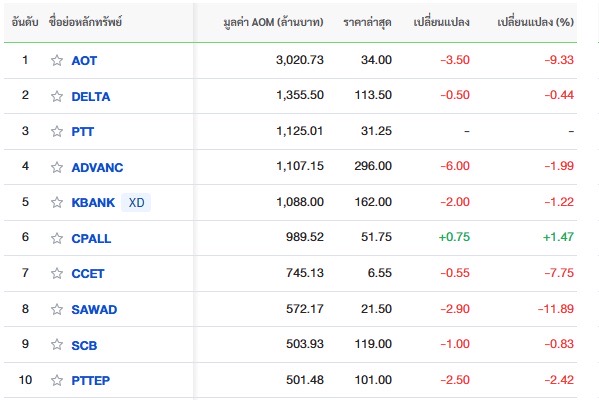Screen dimensions: 599x400
Task: Sort by อันดับ column header
Action: pyautogui.click(x=25, y=22)
